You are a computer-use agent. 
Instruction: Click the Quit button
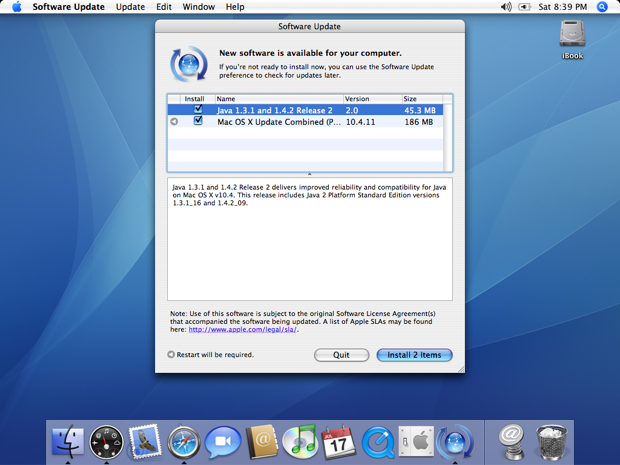tap(342, 355)
